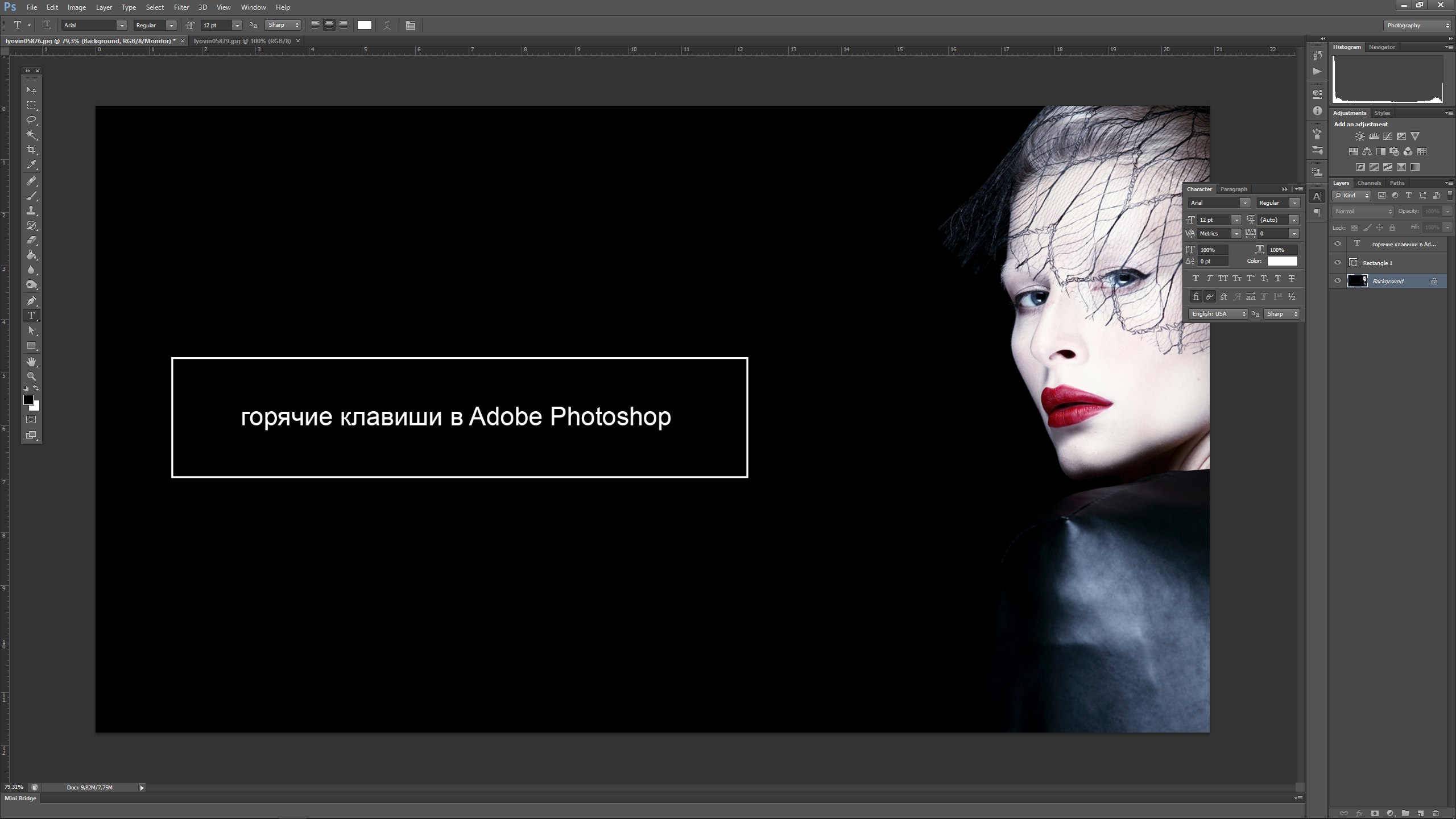Viewport: 1456px width, 819px height.
Task: Open the Filter menu
Action: coord(181,7)
